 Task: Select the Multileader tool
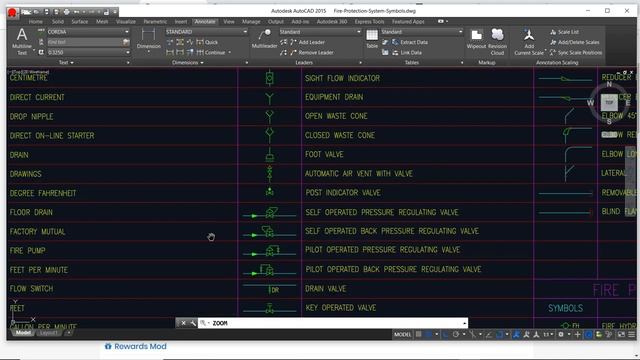(x=264, y=39)
